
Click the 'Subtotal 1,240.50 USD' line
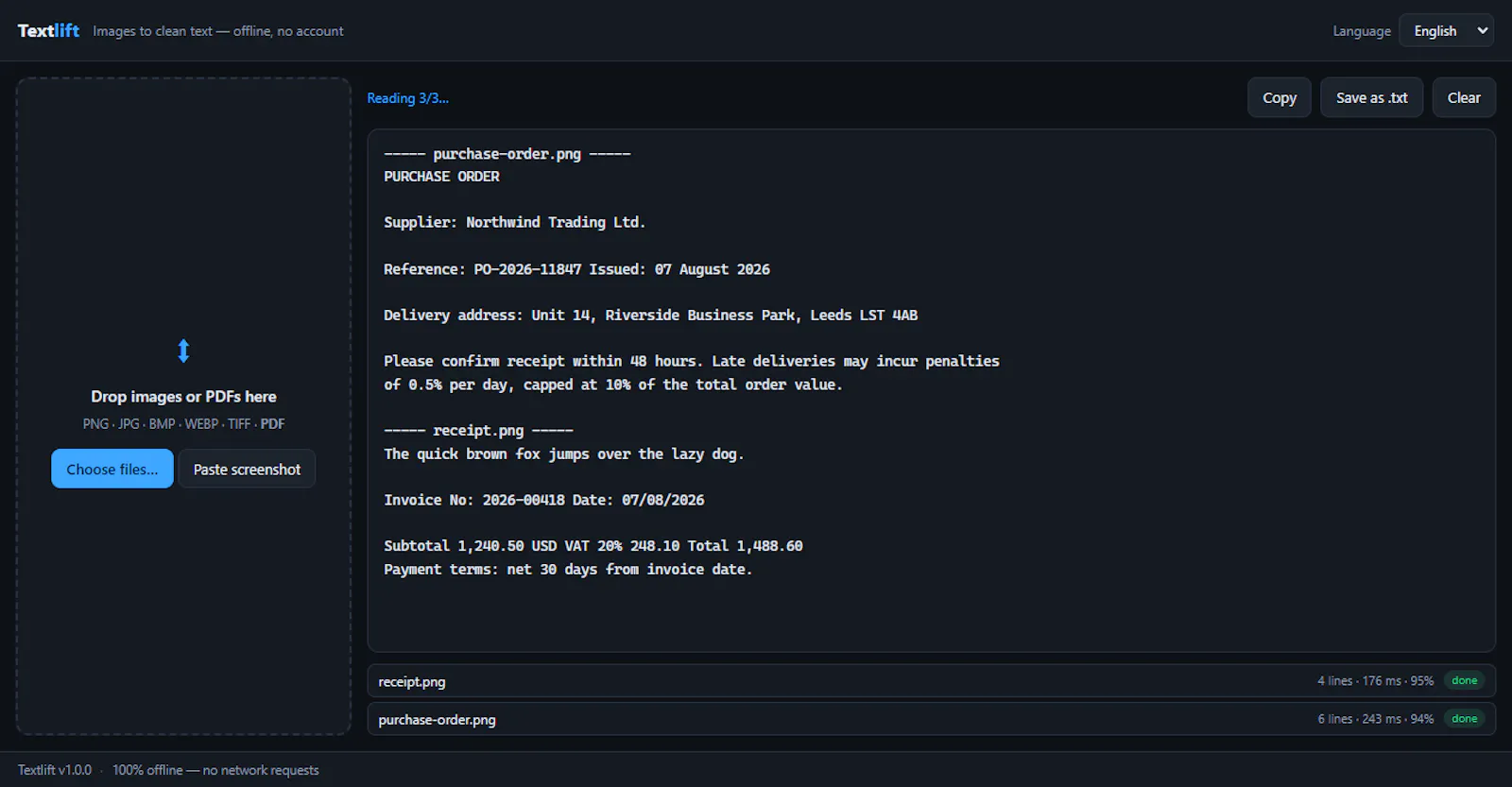(x=593, y=546)
